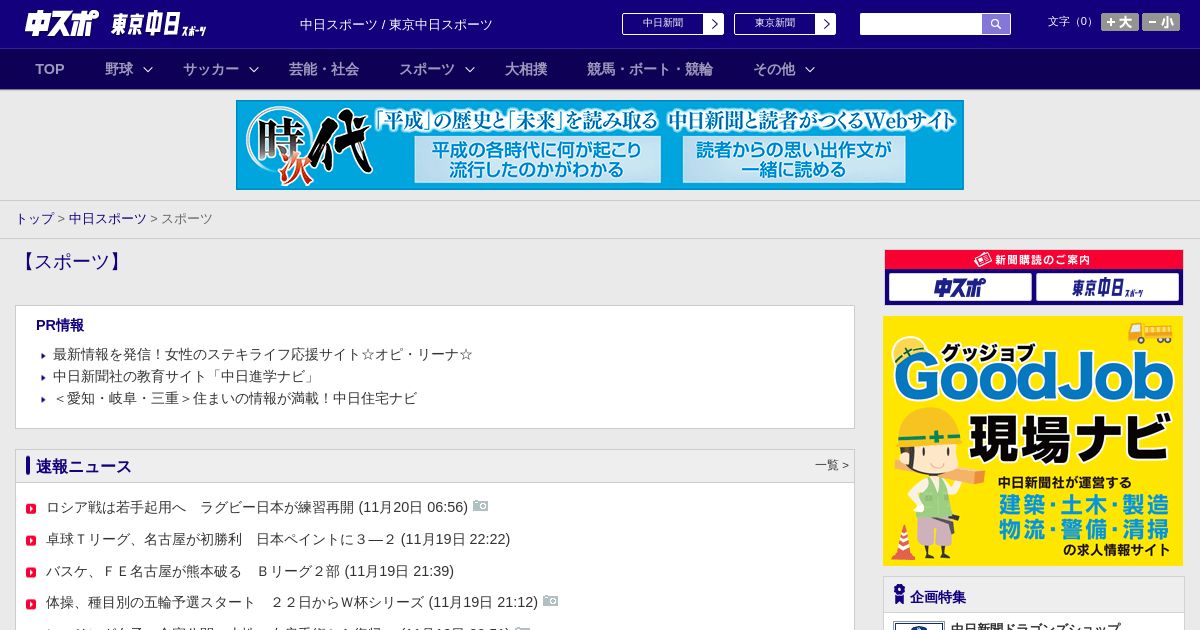This screenshot has height=630, width=1200.
Task: Click the camera icon beside the rugby article
Action: pos(481,506)
